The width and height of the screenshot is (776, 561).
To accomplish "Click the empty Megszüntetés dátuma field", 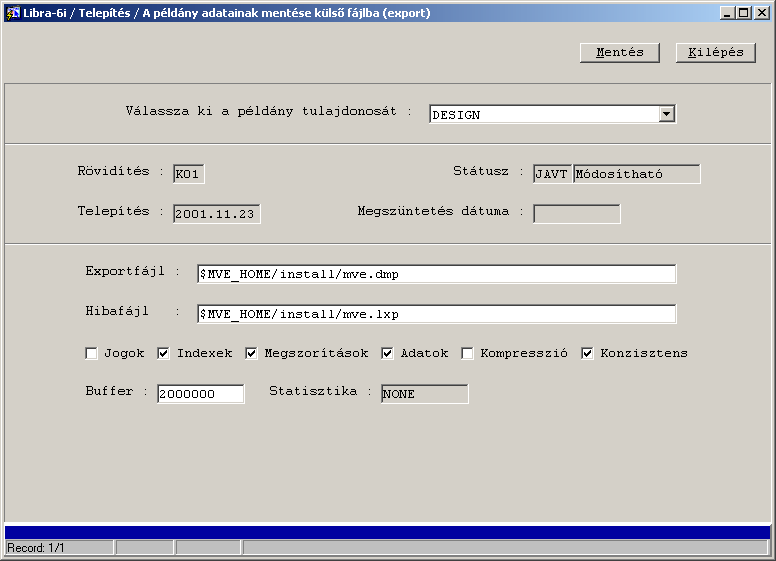I will (x=577, y=214).
